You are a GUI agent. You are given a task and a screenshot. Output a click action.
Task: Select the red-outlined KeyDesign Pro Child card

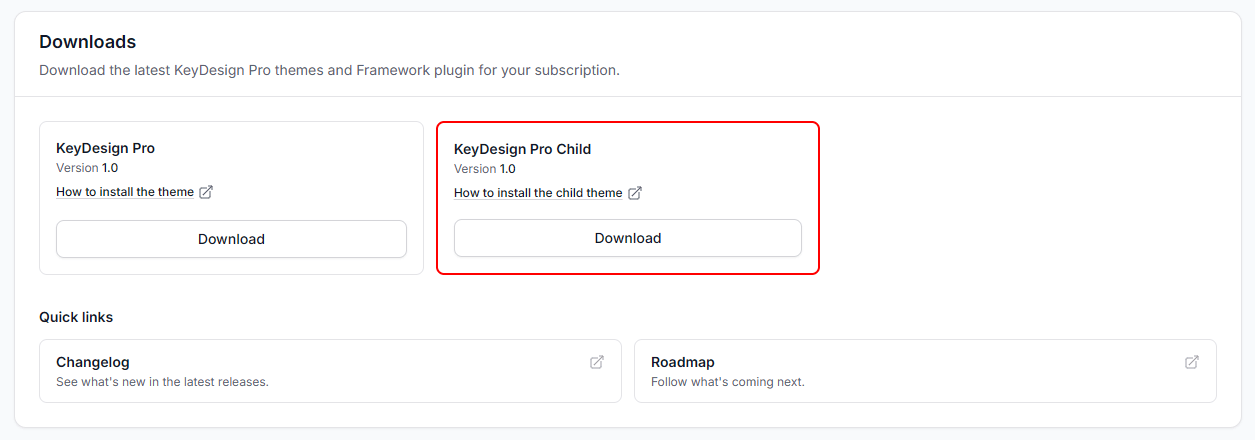coord(628,198)
